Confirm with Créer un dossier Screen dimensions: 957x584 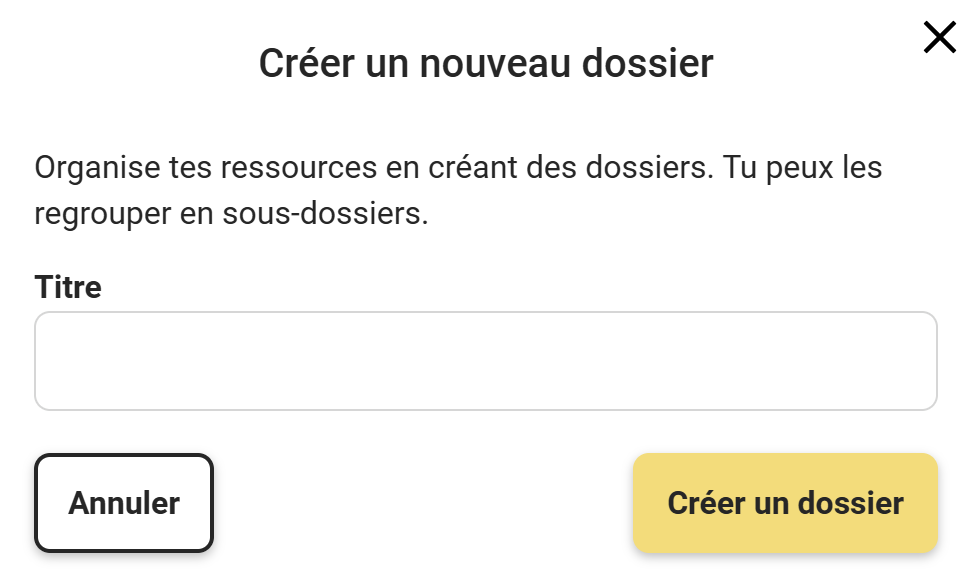(x=785, y=503)
